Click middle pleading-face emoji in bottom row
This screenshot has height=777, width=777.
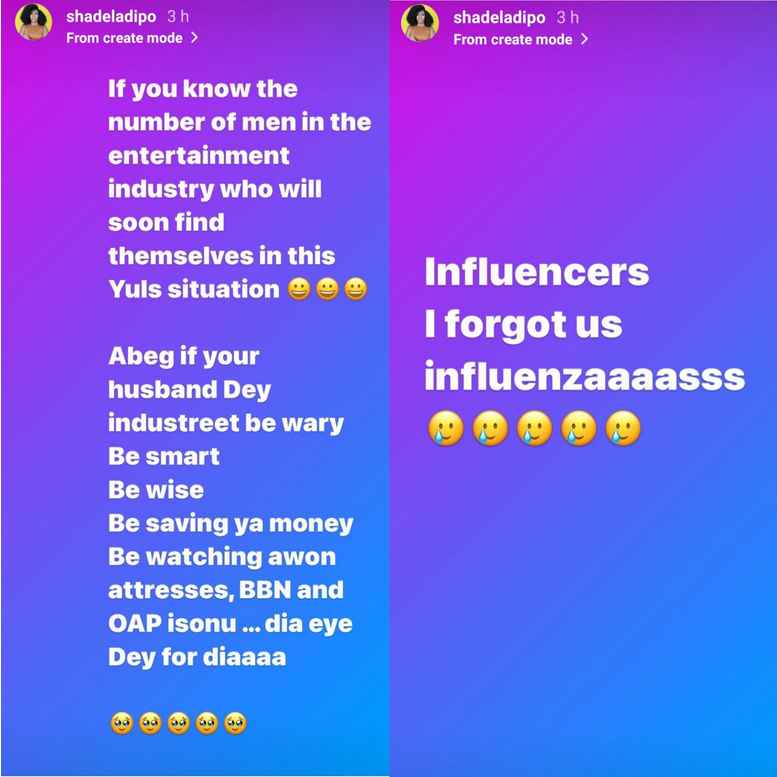point(178,723)
